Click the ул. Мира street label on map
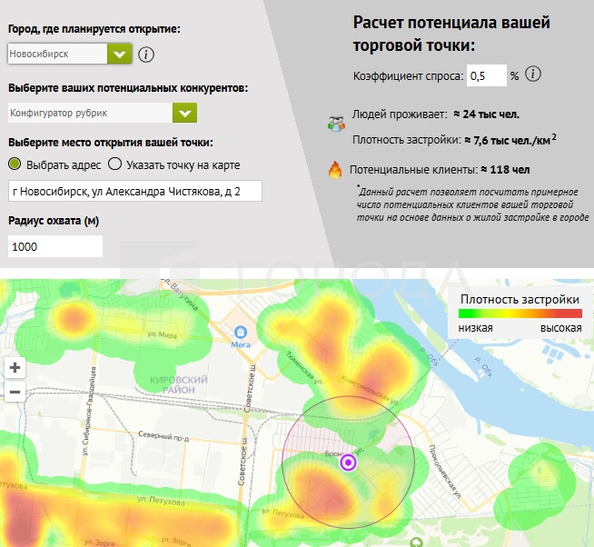594x547 pixels. pos(162,335)
